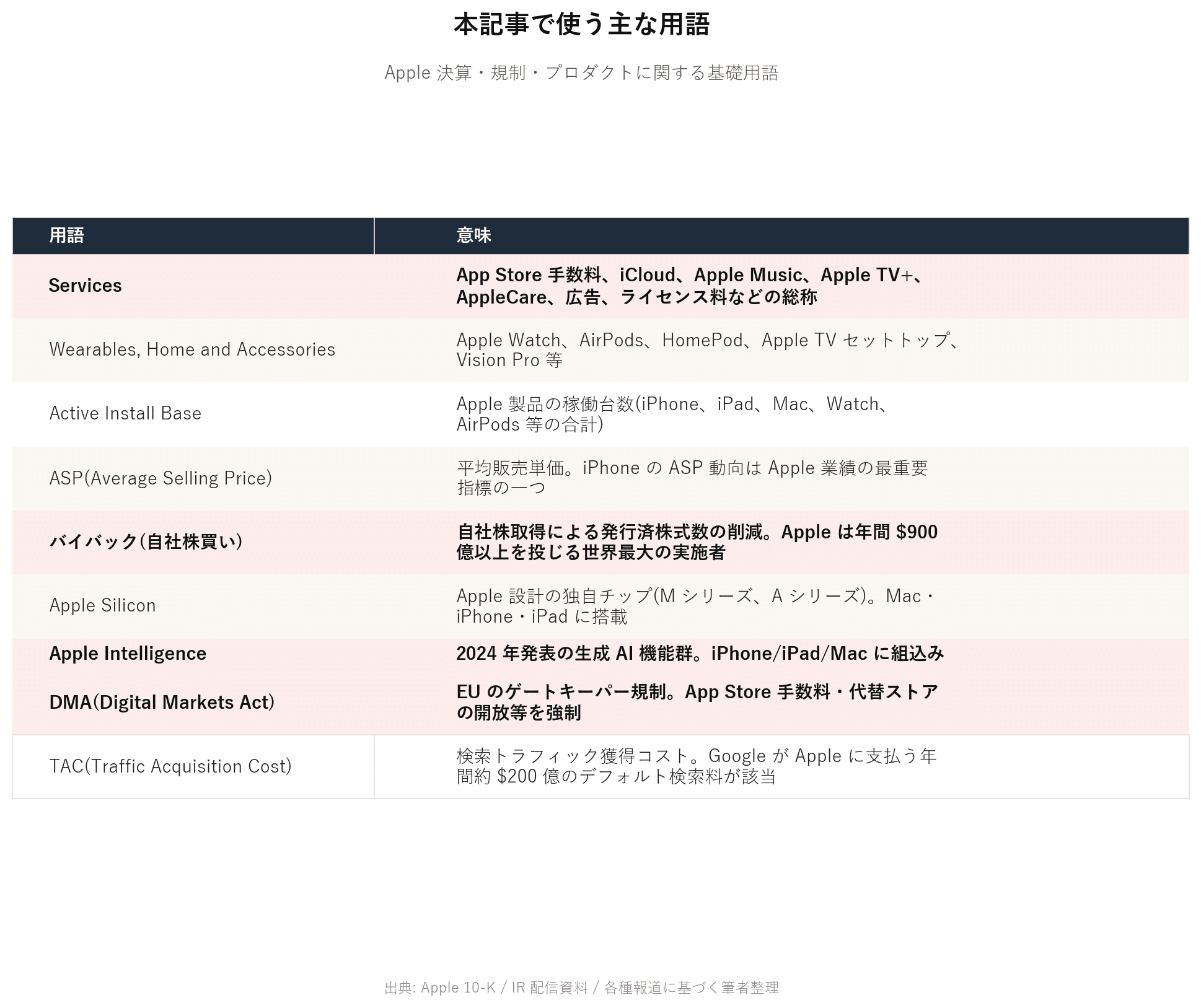
Task: Click the 2024 年発表の生成 AI 機能群 description
Action: tap(781, 654)
